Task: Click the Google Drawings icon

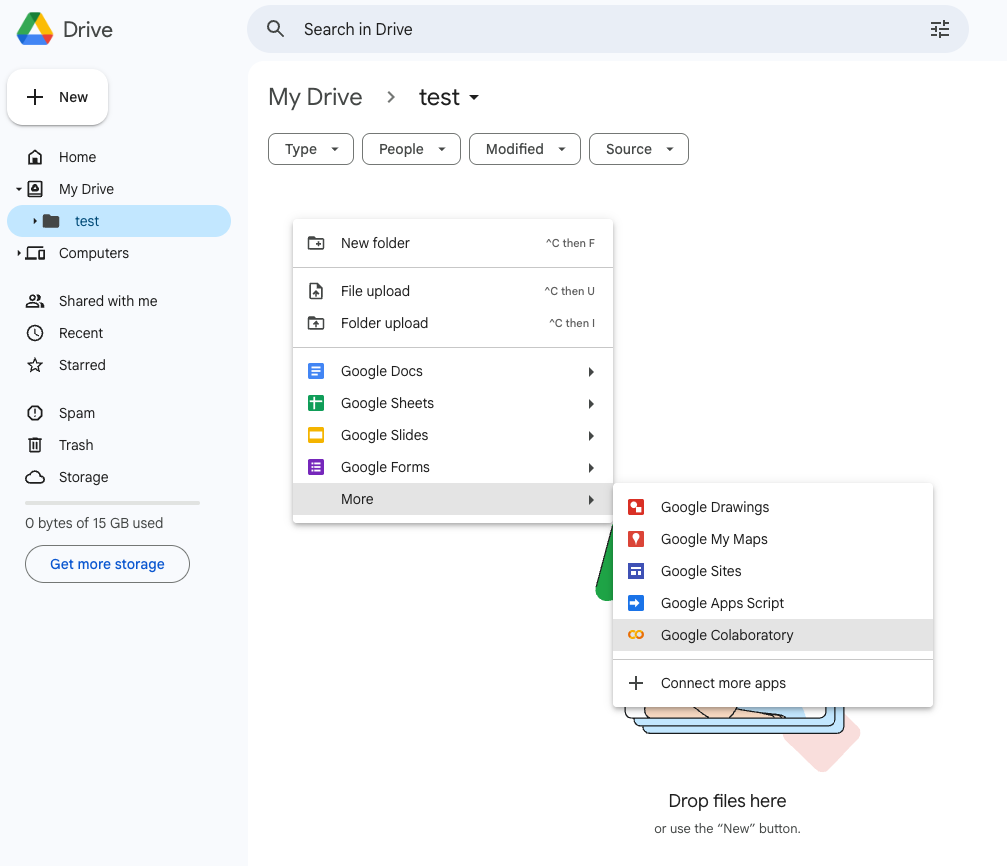Action: [x=636, y=507]
